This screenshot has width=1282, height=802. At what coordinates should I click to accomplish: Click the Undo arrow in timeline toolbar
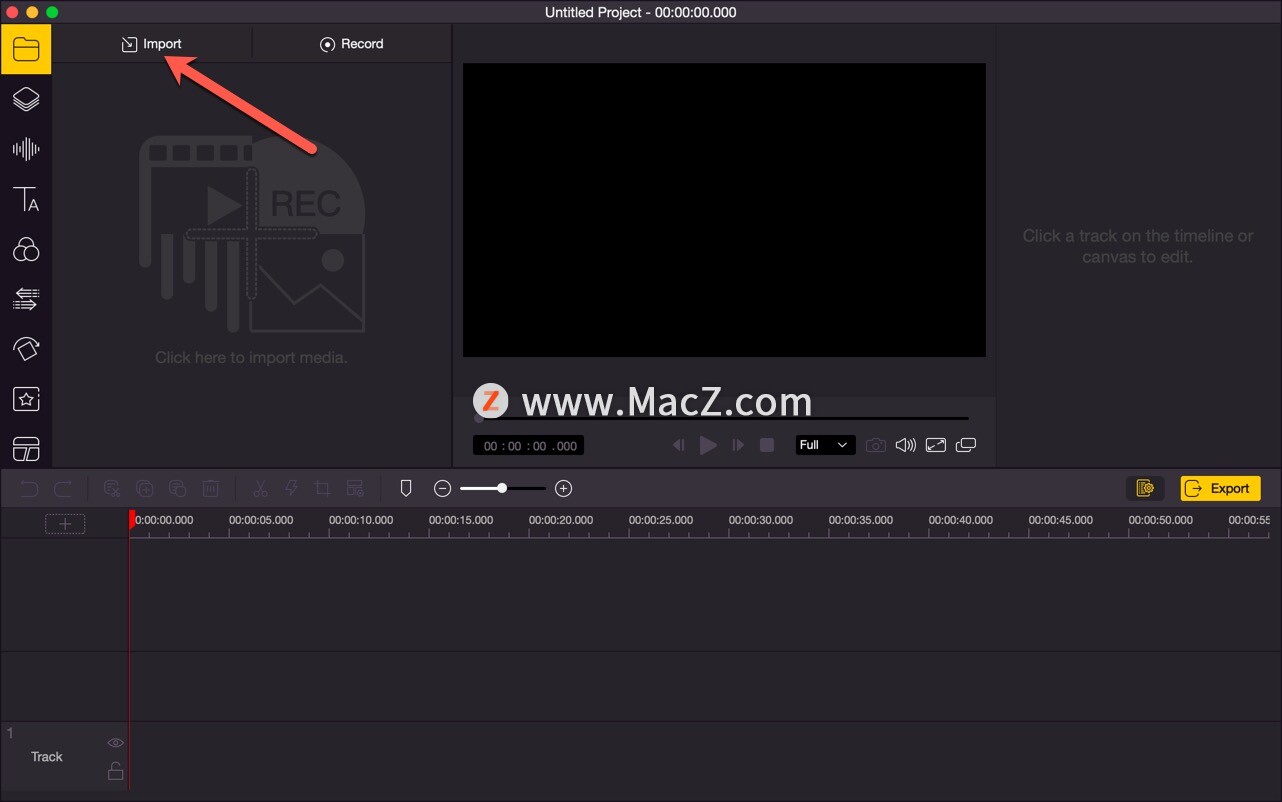[x=30, y=488]
